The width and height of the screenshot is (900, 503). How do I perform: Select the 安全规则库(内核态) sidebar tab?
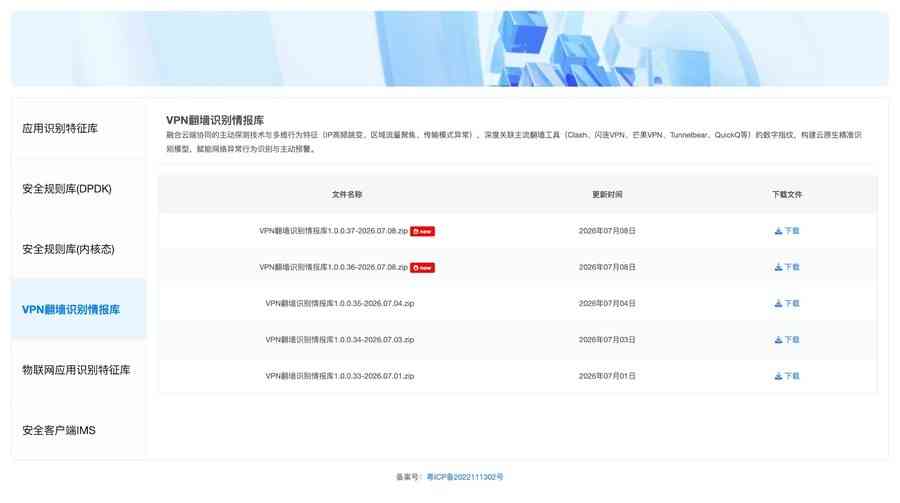point(79,249)
